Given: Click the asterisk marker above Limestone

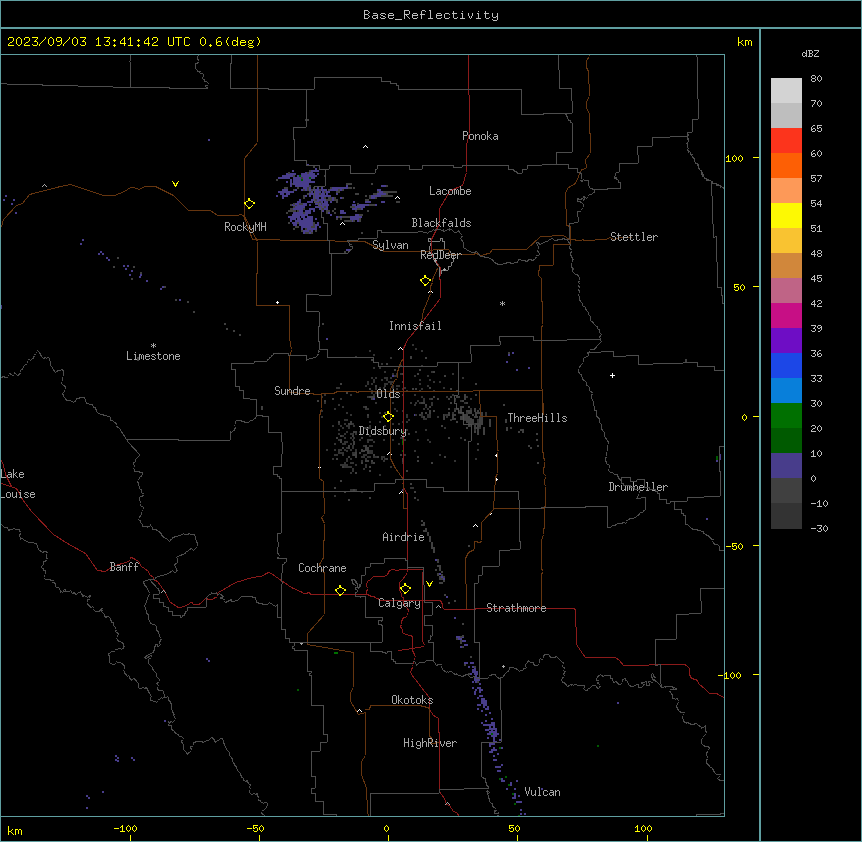Looking at the screenshot, I should coord(153,346).
